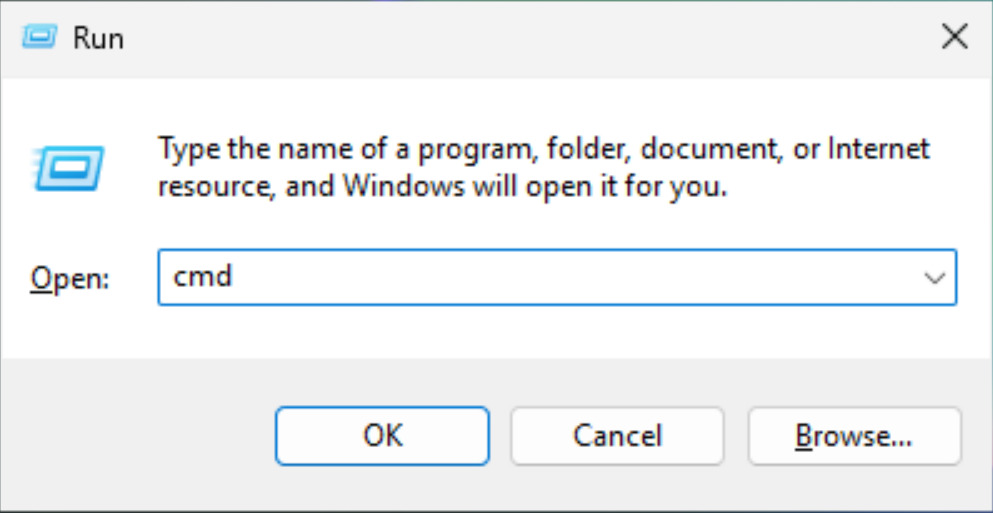Click the white area below the Run icon

click(67, 225)
